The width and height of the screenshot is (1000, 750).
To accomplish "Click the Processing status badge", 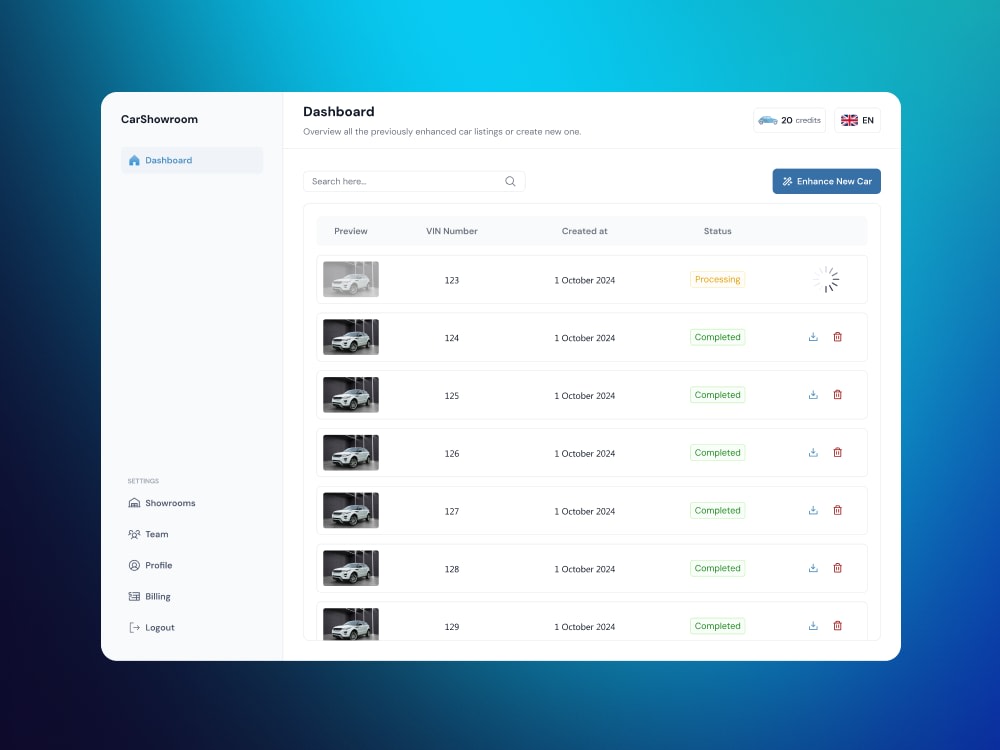I will tap(717, 279).
